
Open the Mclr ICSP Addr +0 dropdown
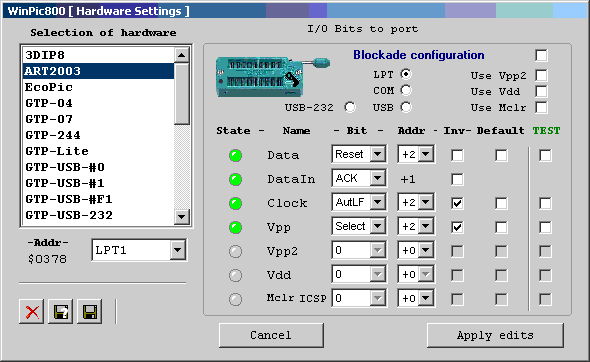426,298
